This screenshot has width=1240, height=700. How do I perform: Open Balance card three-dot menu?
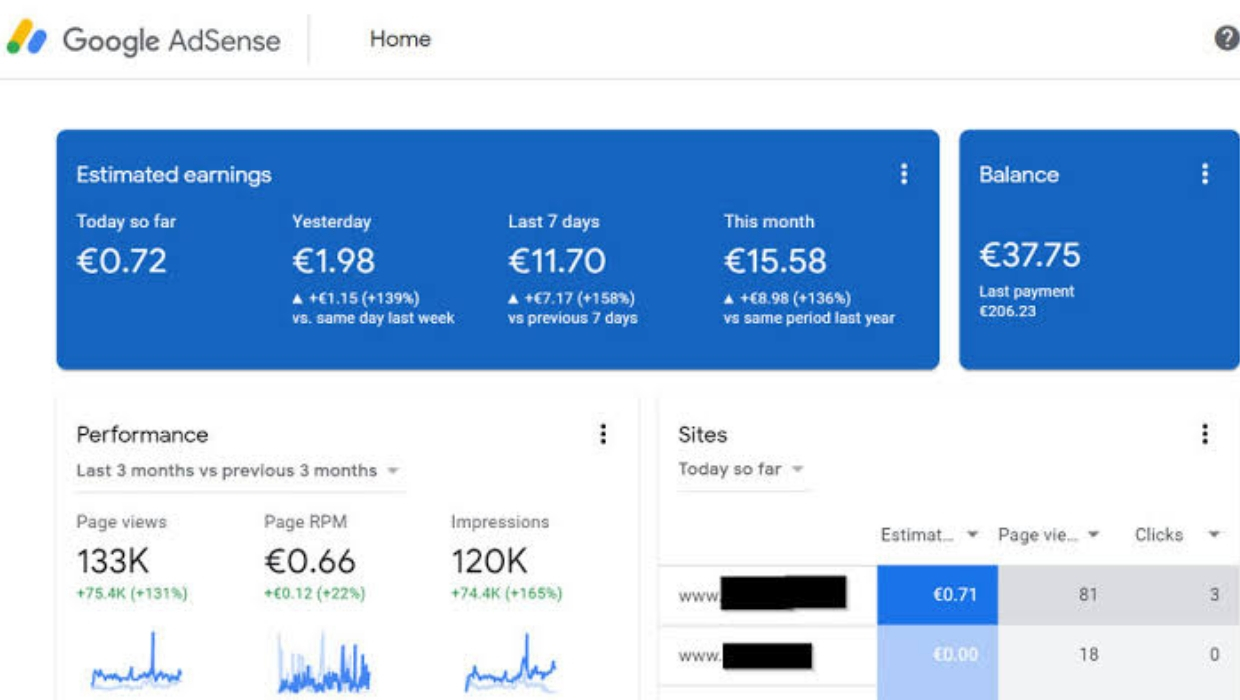point(1204,174)
